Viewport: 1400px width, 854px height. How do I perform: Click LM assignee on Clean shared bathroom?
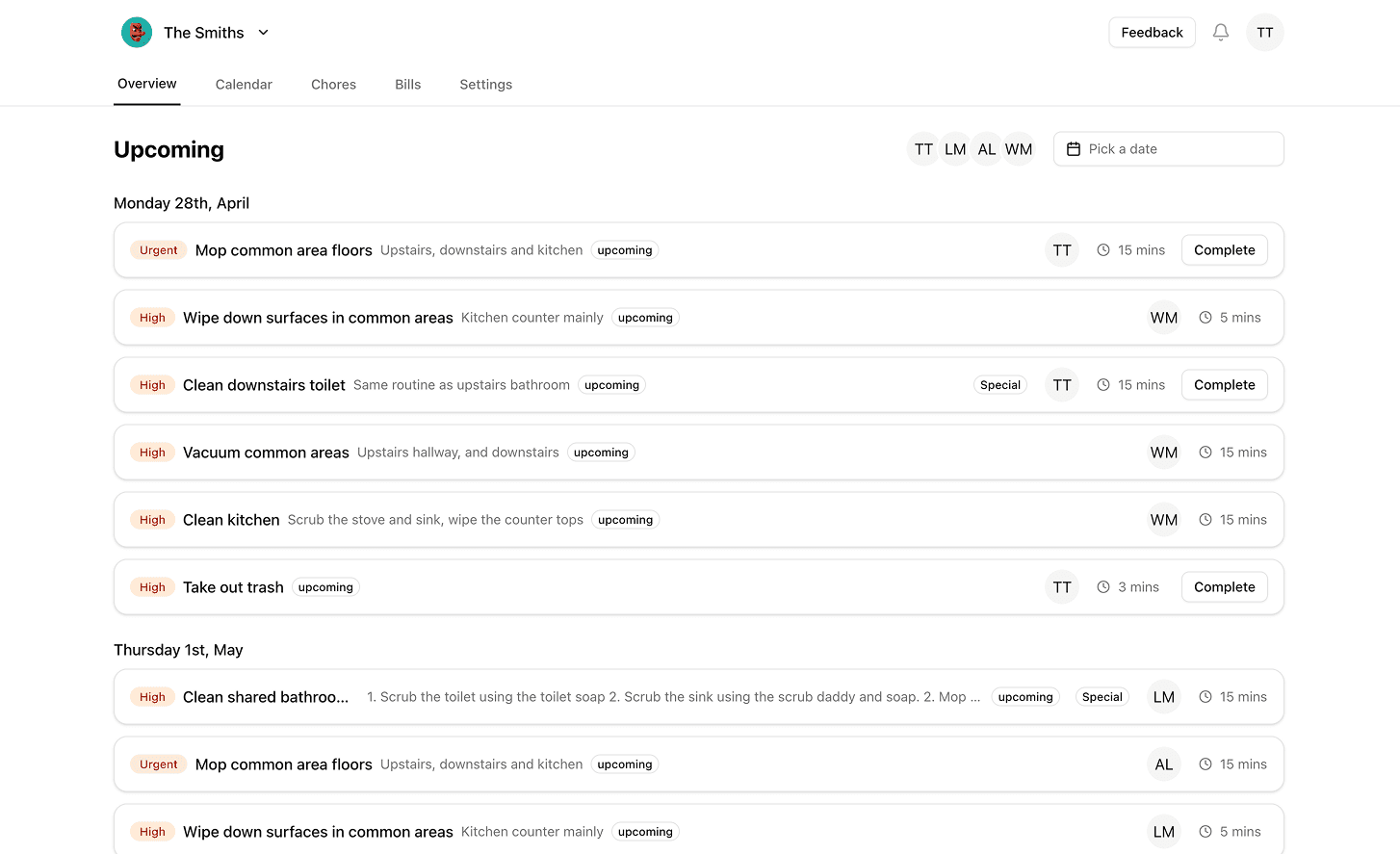tap(1164, 697)
